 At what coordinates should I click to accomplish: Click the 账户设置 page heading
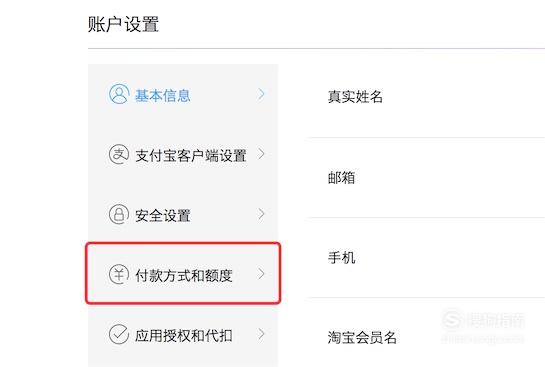pos(124,24)
